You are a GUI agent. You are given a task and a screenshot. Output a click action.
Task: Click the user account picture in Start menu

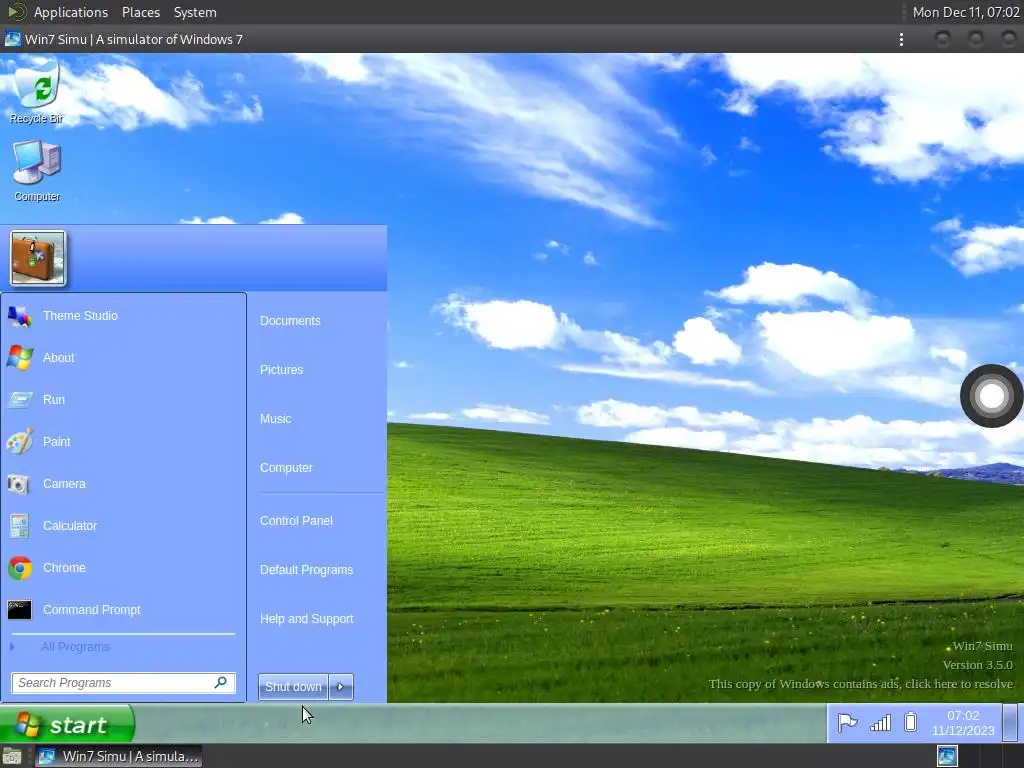coord(38,258)
